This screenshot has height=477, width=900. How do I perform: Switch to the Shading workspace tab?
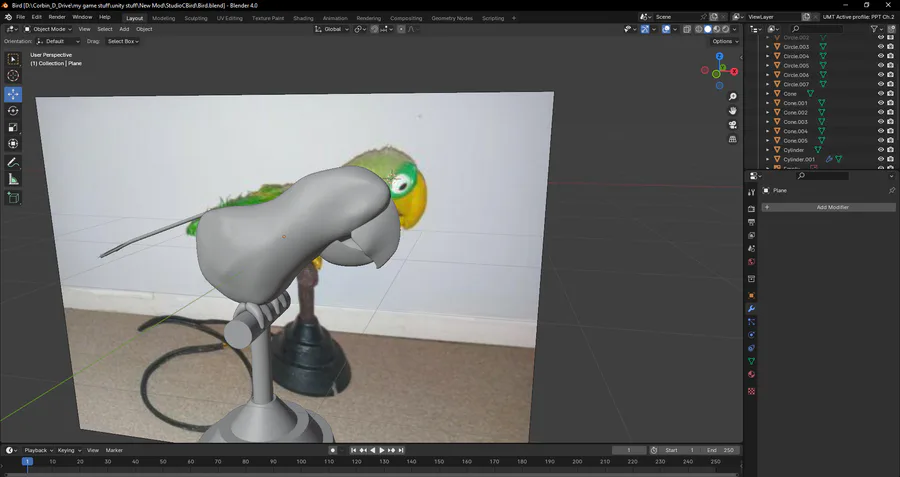point(303,18)
